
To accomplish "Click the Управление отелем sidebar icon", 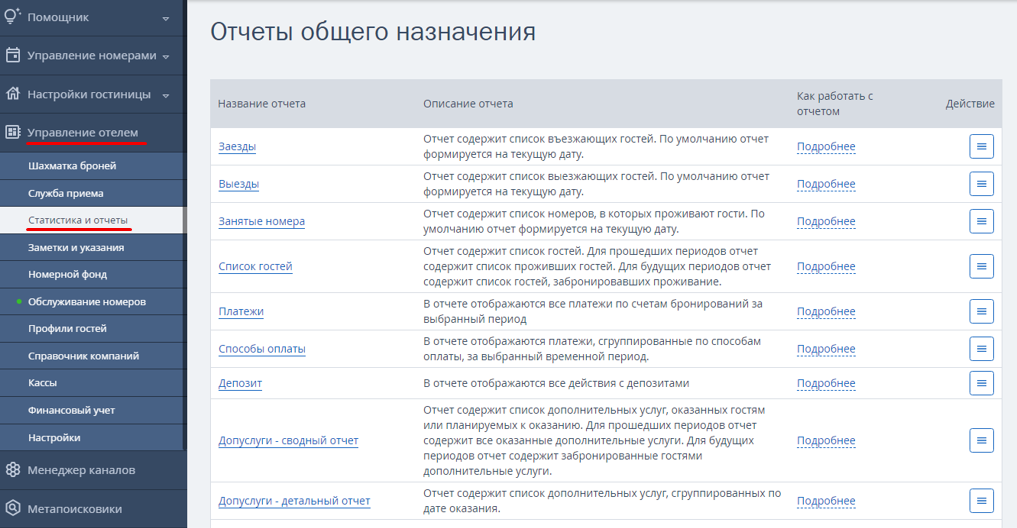I will [x=12, y=132].
